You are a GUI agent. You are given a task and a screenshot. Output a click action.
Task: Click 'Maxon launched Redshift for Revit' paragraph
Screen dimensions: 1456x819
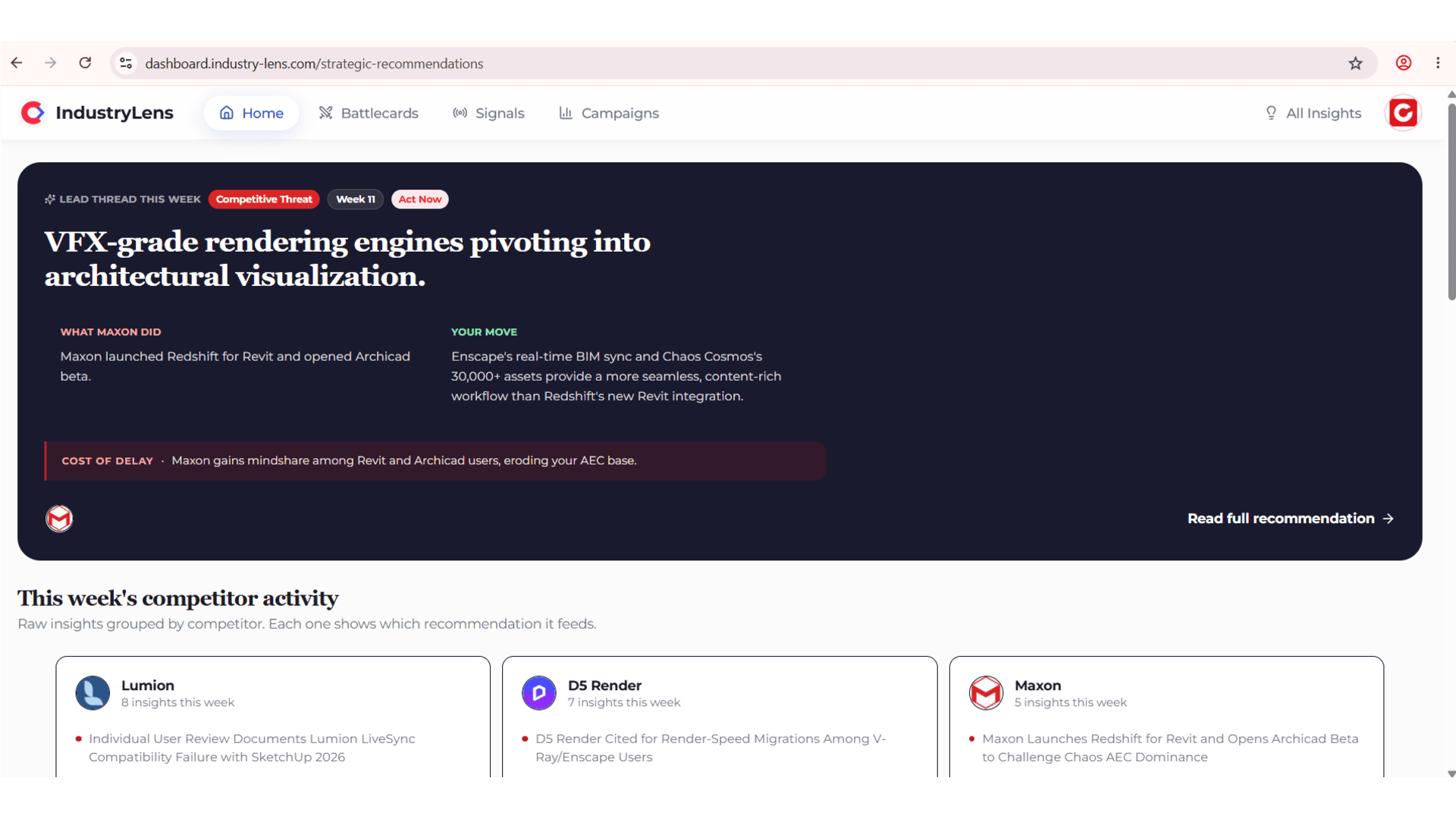[235, 366]
